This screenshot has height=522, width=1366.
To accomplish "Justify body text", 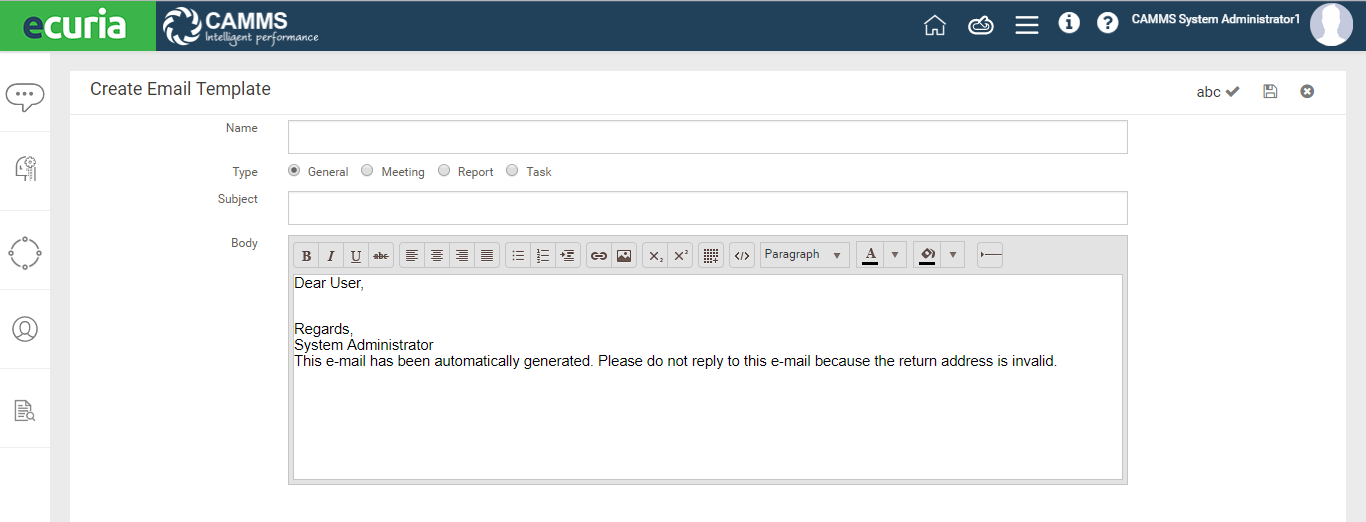I will 487,256.
